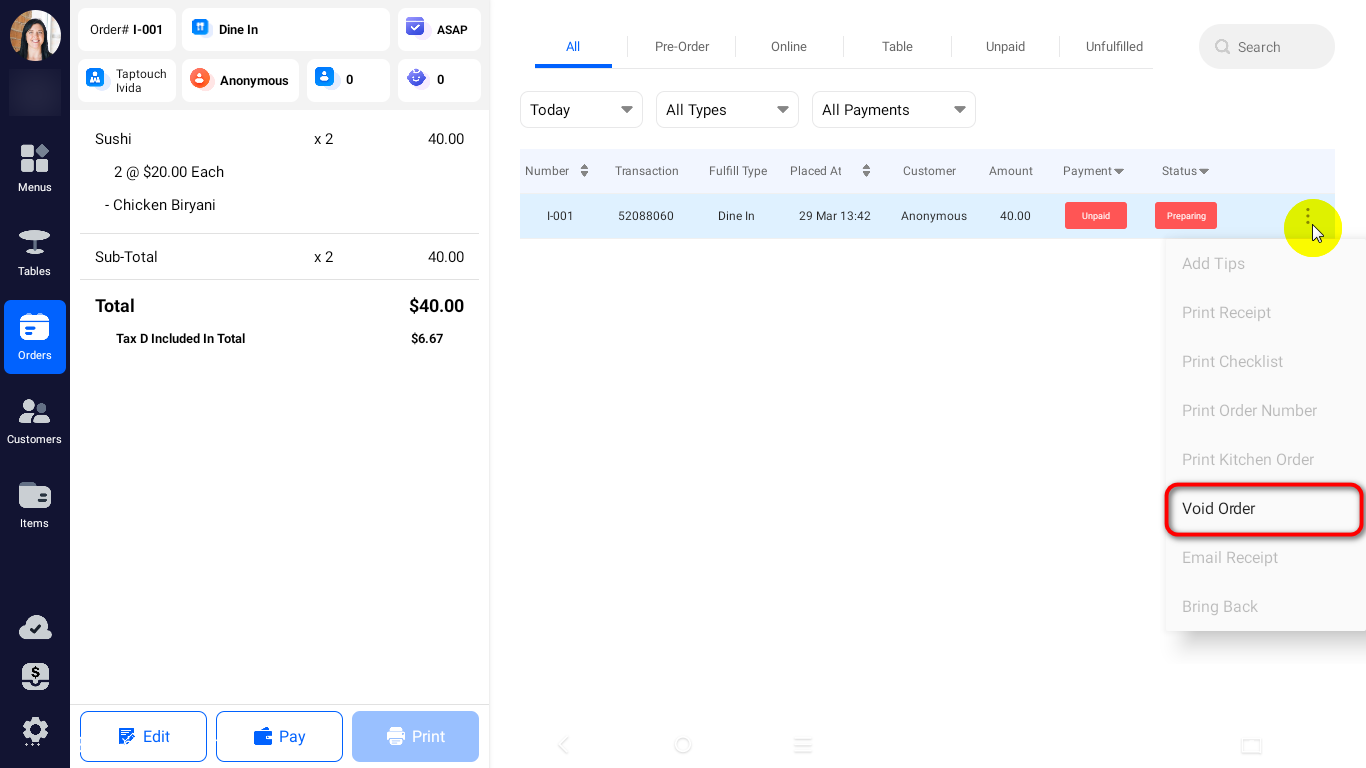
Task: Switch to the Unpaid tab
Action: [x=1005, y=47]
